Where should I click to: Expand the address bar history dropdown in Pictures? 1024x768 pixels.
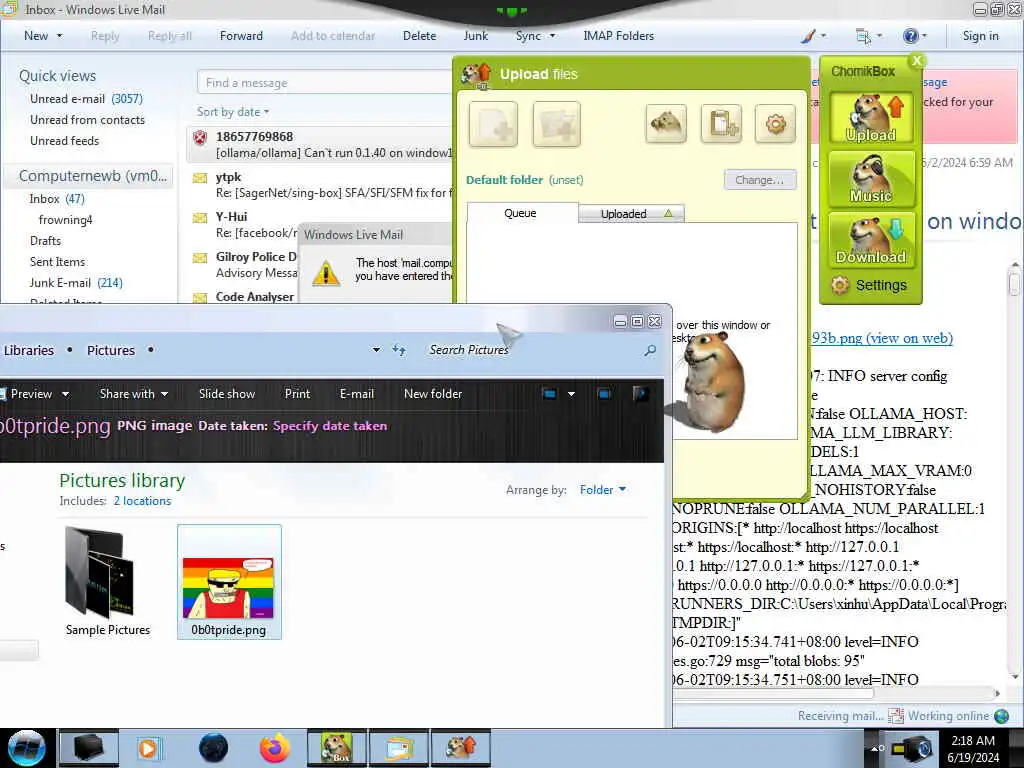[376, 350]
